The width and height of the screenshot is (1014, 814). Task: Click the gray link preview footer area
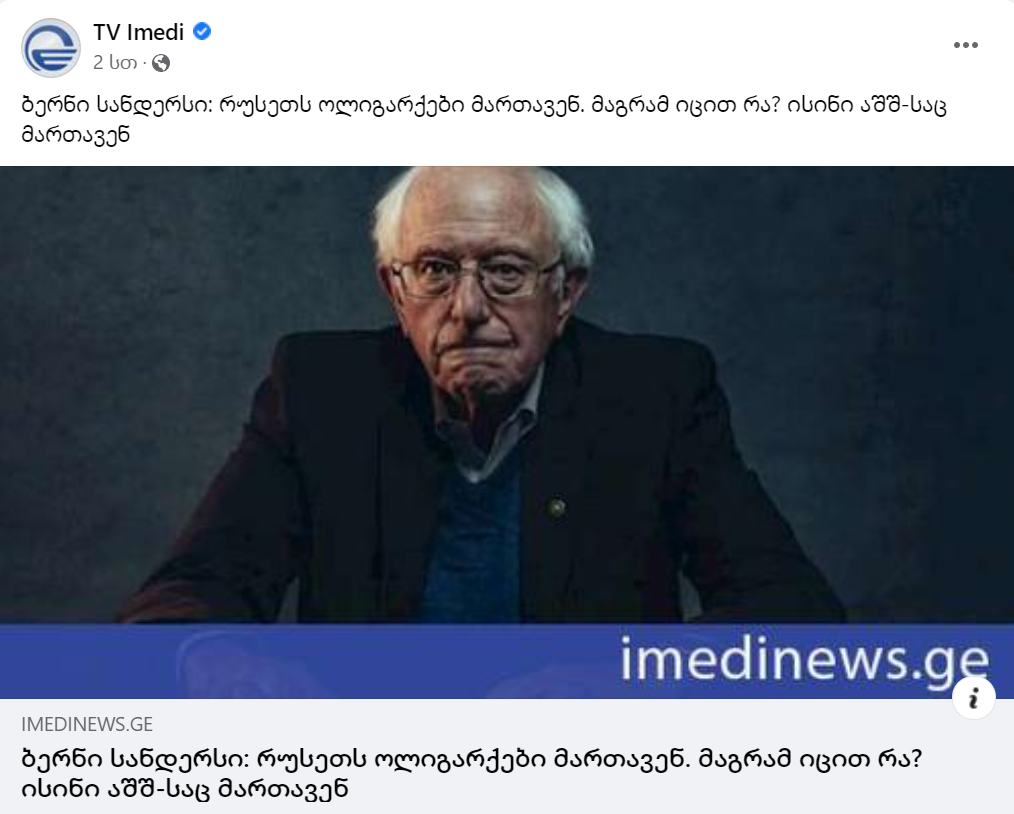tap(507, 756)
